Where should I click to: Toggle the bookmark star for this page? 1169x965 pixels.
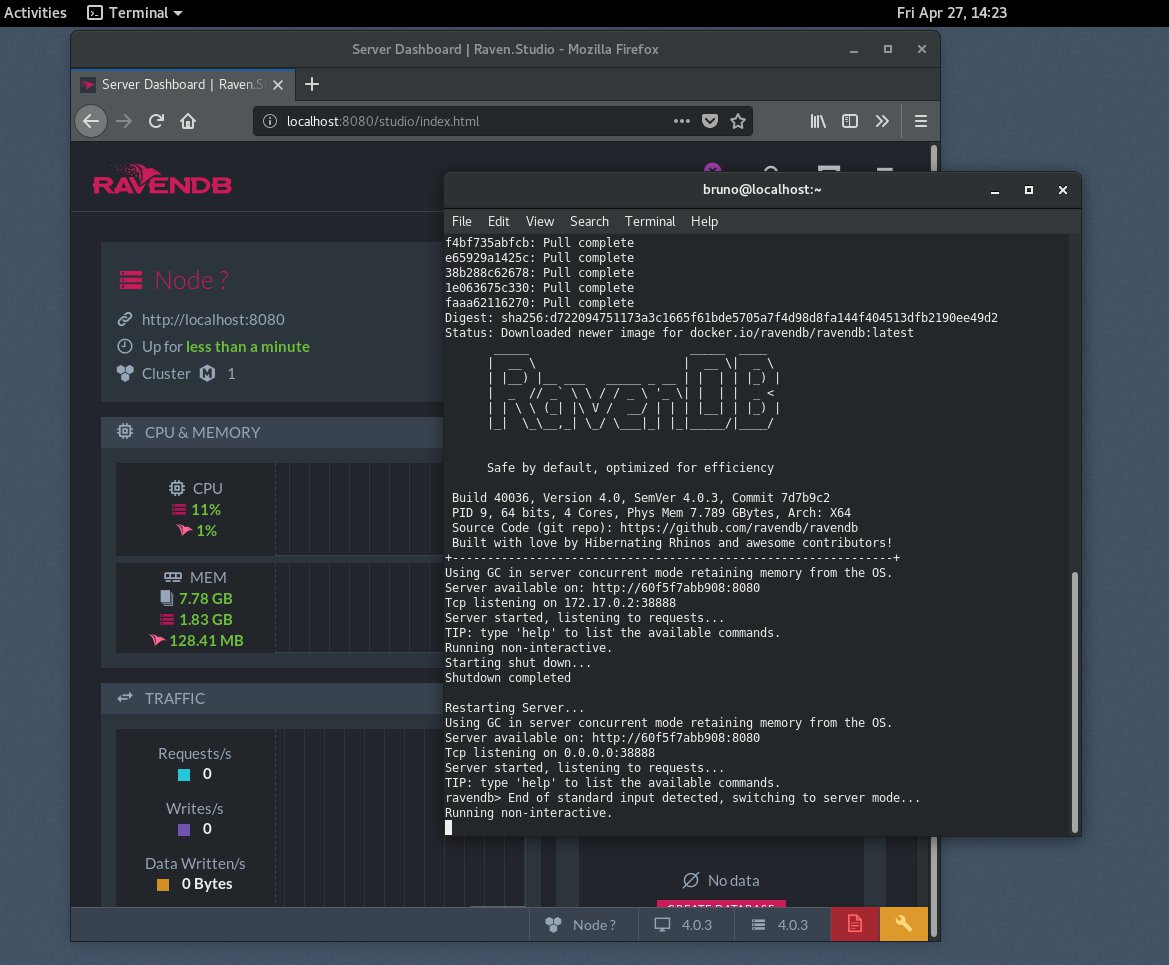click(738, 120)
